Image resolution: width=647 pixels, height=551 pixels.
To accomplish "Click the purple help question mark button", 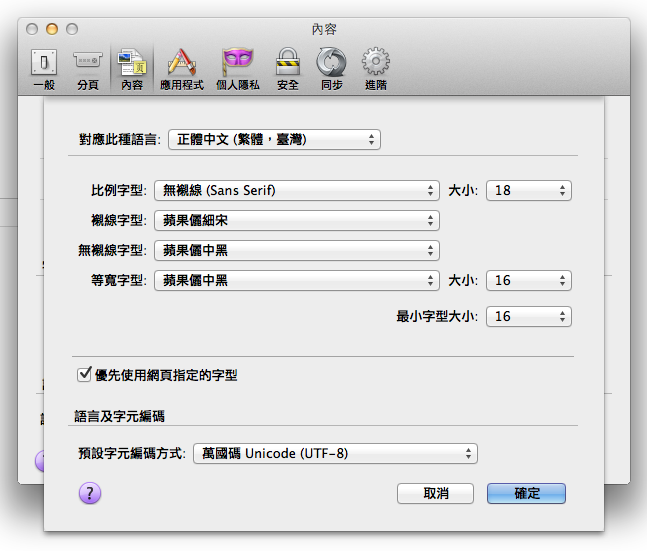I will [90, 493].
